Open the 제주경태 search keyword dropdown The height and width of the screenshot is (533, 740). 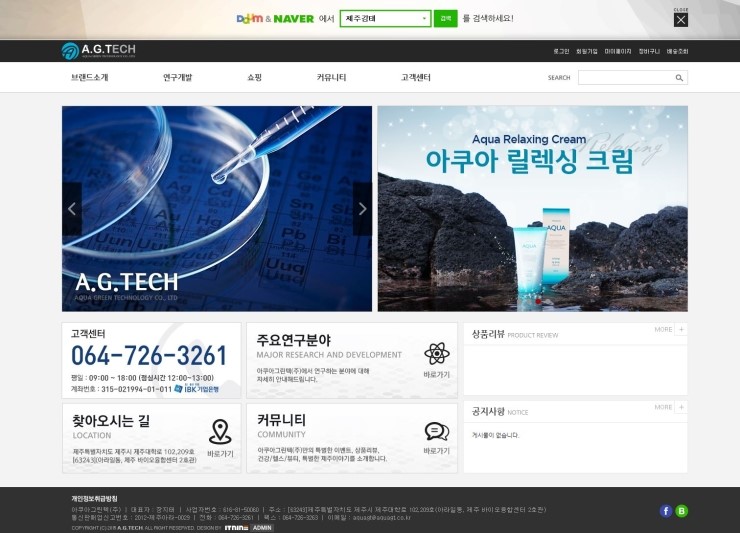pos(385,18)
